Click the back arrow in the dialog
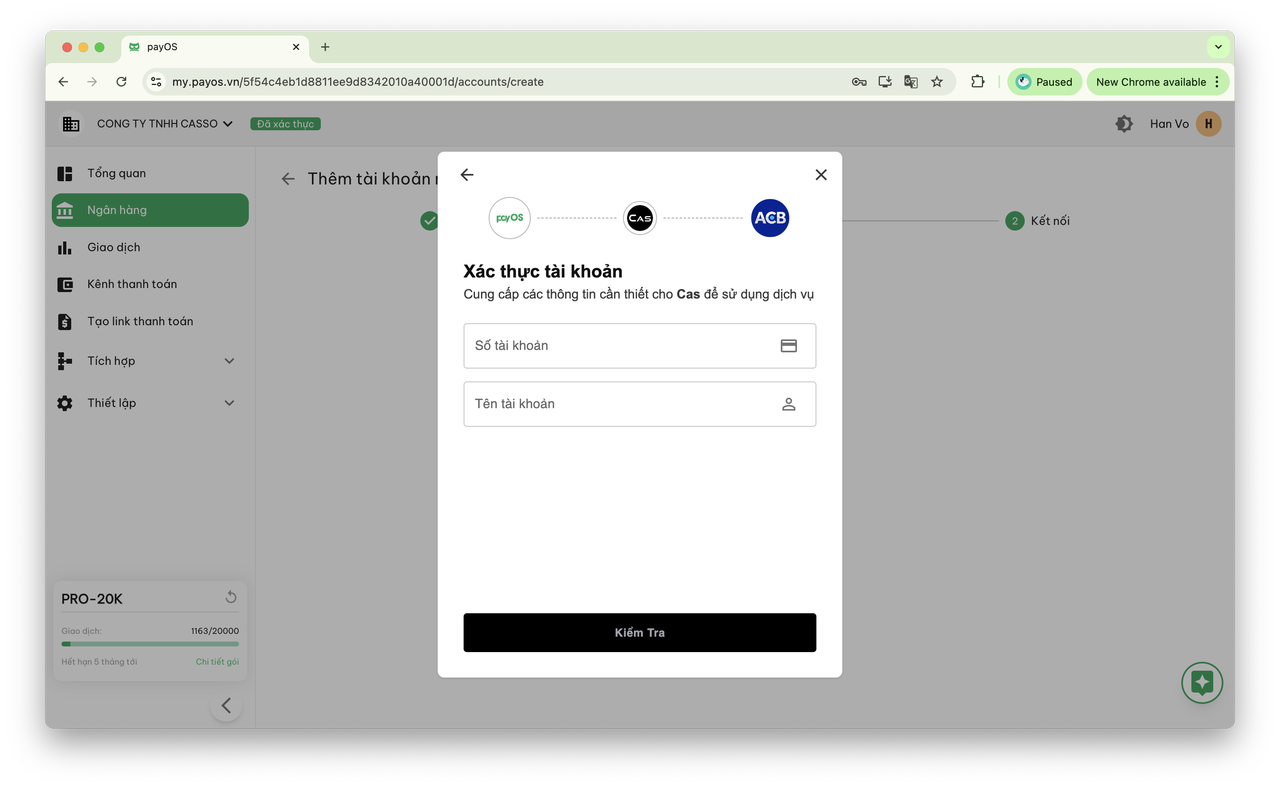1280x788 pixels. (x=467, y=175)
